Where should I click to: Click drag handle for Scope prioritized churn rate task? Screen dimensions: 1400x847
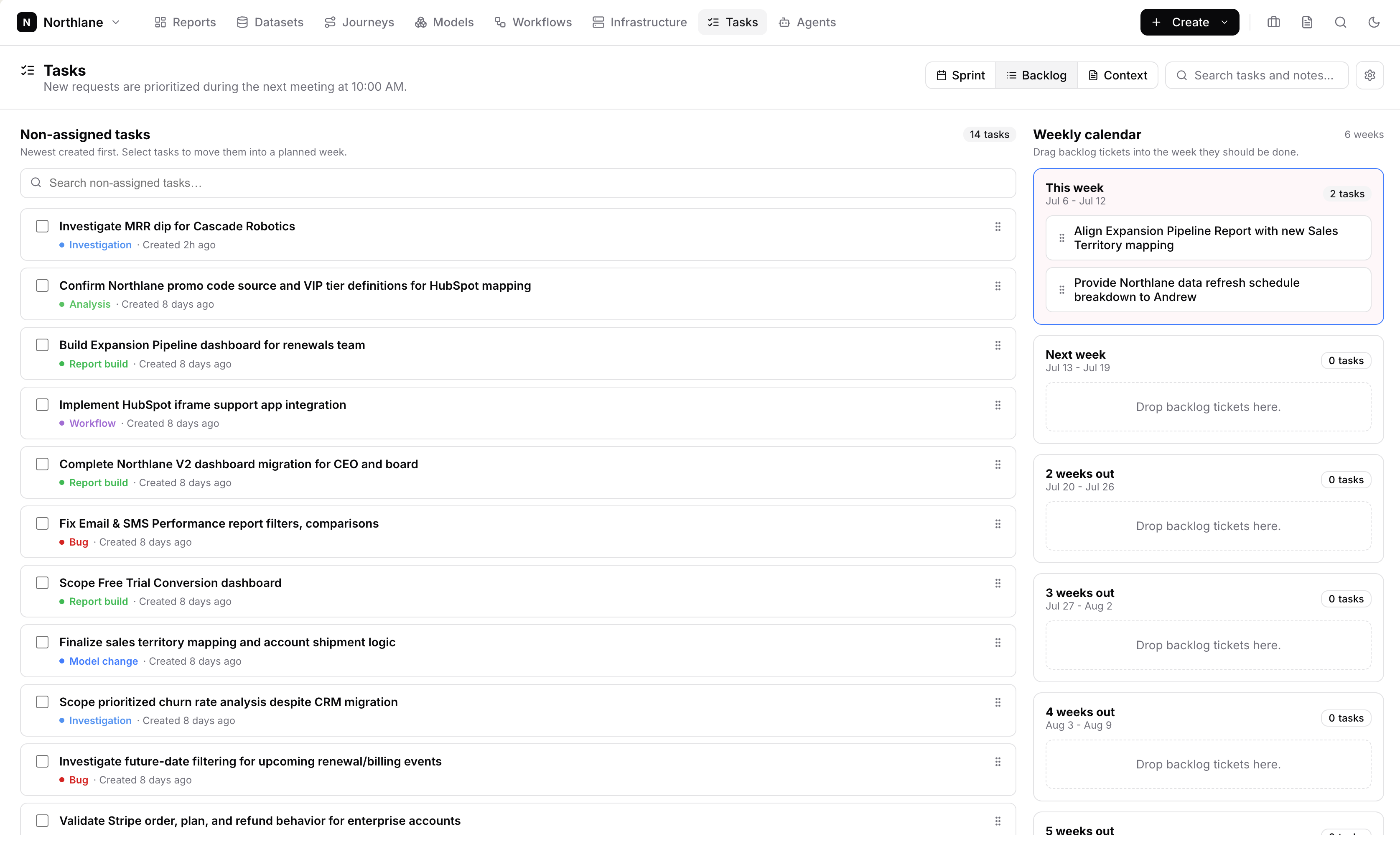[998, 703]
